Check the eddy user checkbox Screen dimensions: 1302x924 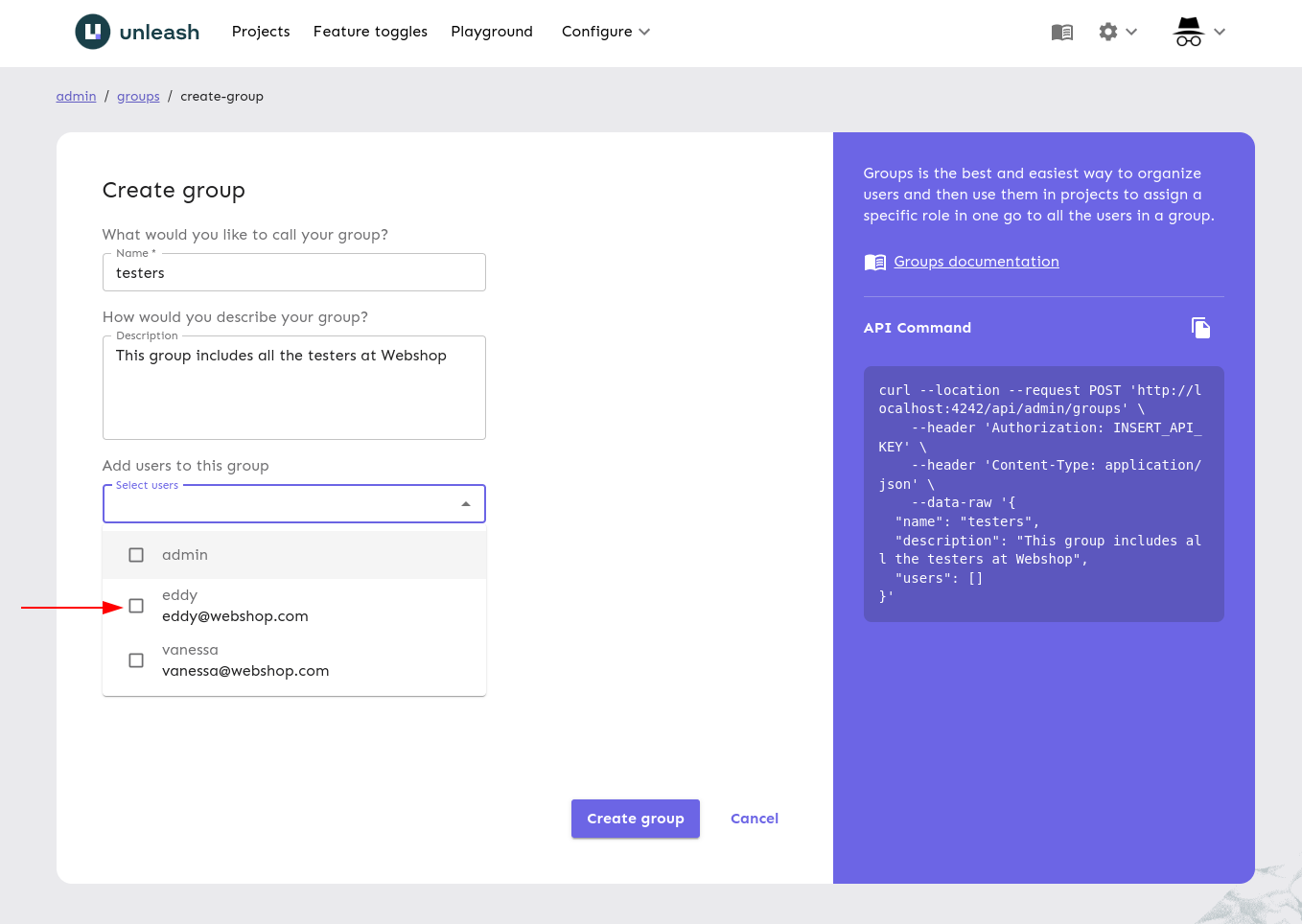point(136,606)
